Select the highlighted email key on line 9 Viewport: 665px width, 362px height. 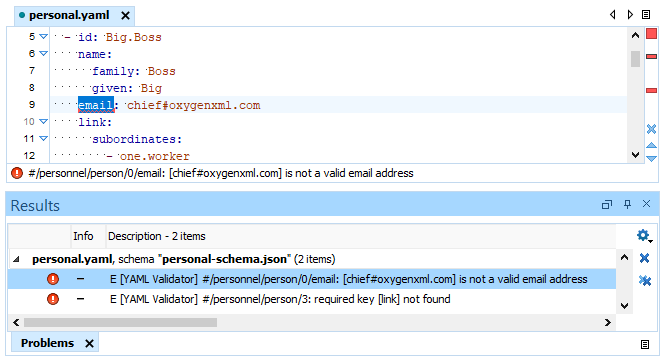(96, 105)
